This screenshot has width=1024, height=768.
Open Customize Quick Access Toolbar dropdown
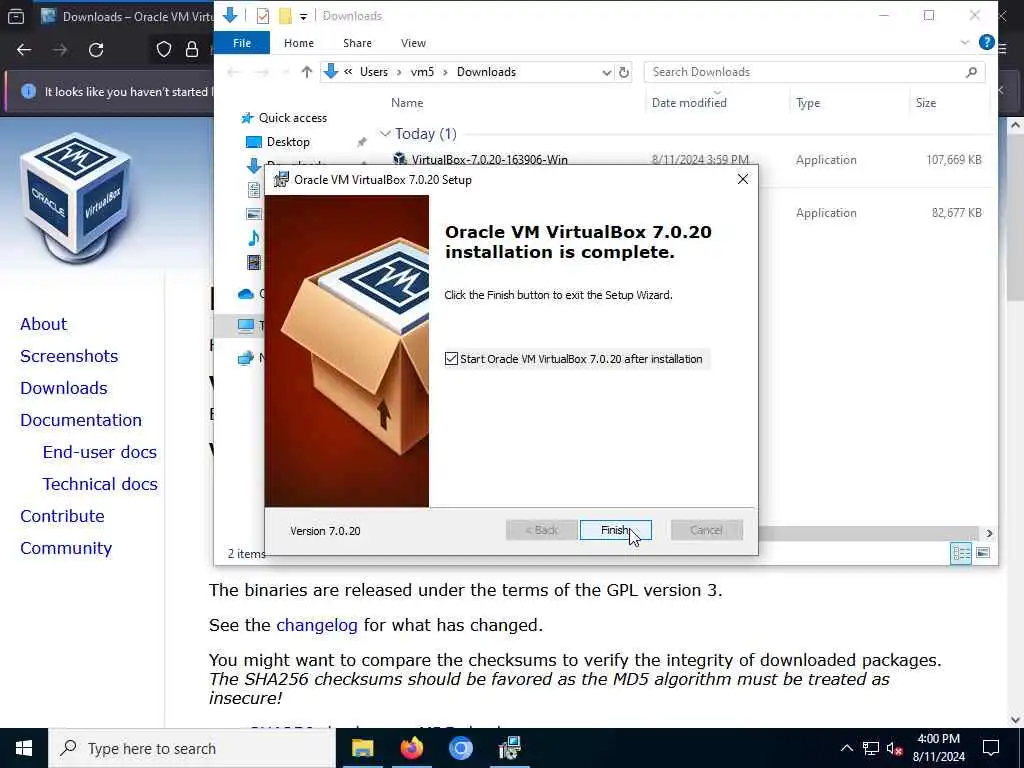pos(304,16)
